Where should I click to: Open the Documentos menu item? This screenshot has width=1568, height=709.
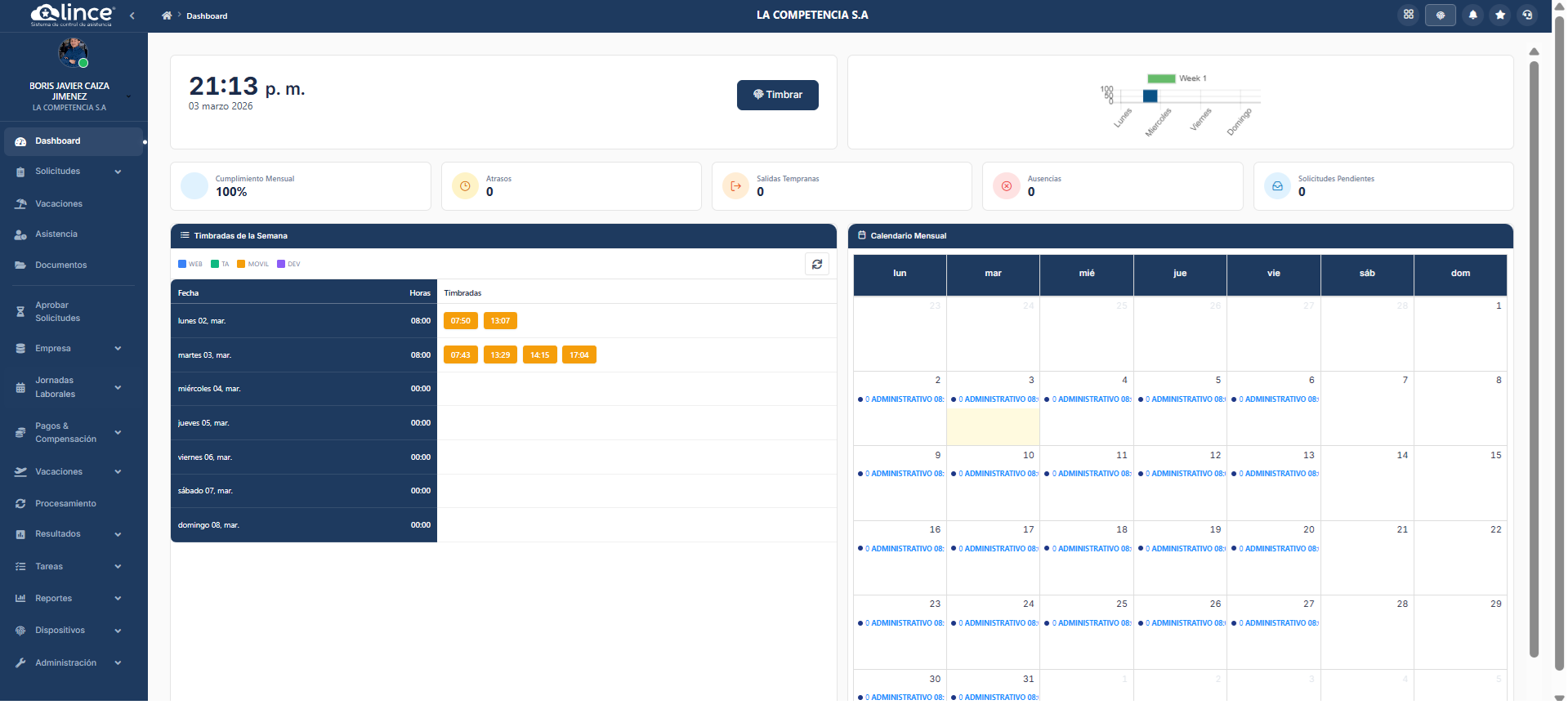tap(74, 265)
